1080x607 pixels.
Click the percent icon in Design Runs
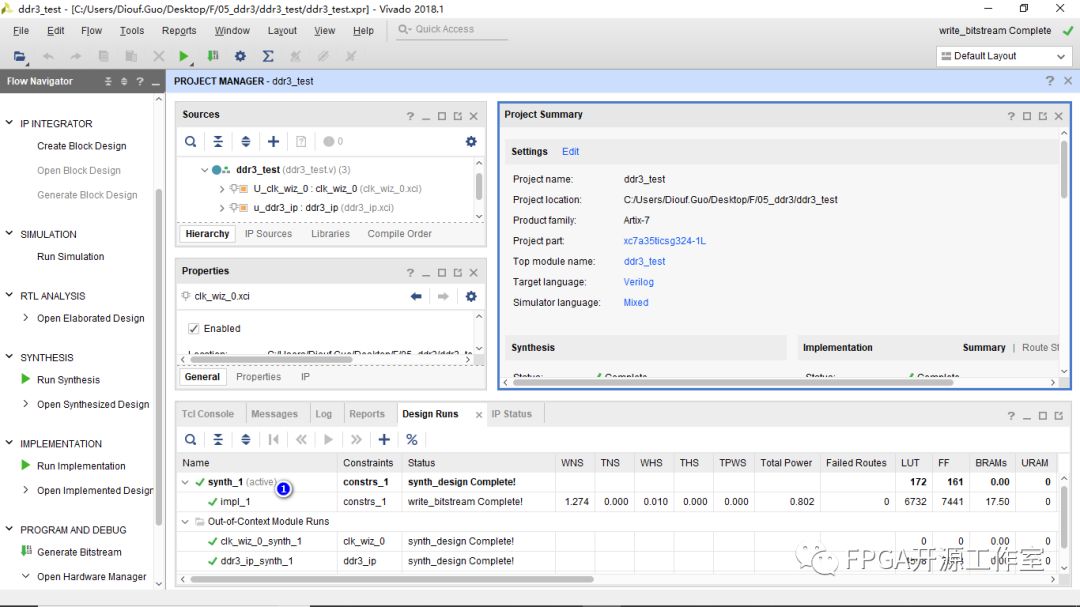point(411,439)
